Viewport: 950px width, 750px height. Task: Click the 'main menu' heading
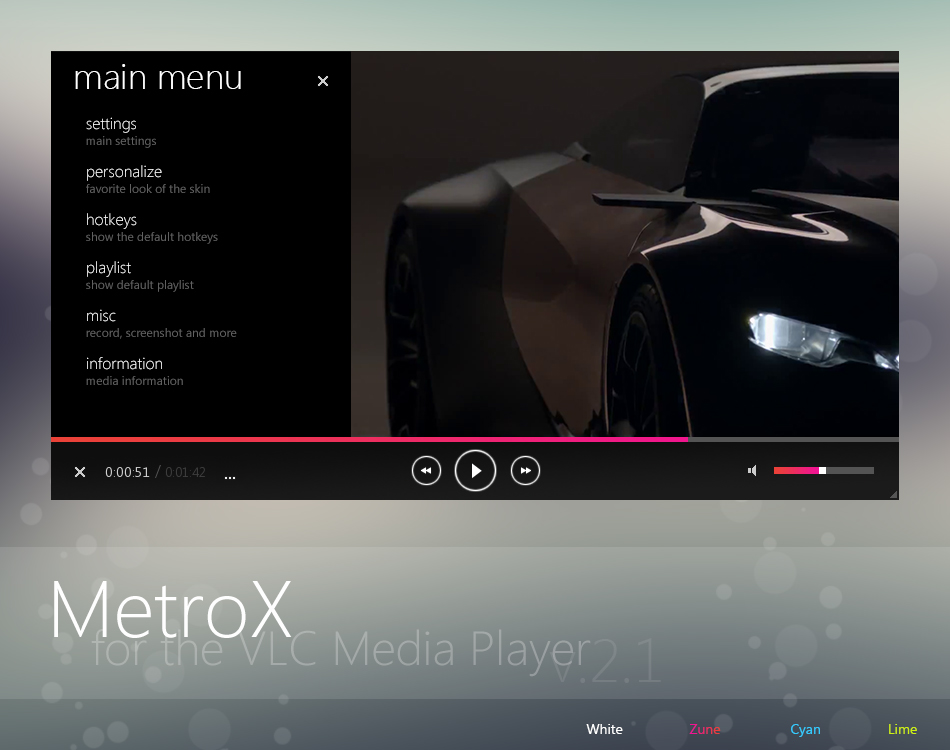158,78
